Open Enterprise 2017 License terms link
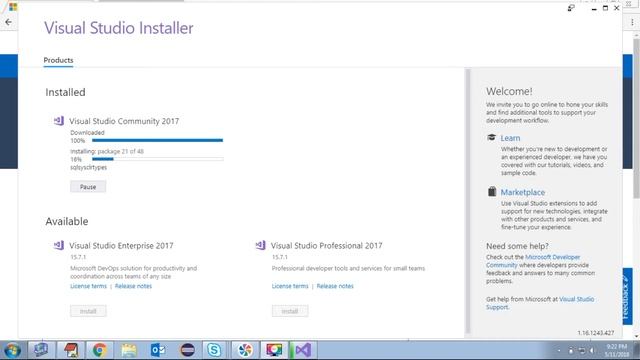 (88, 286)
